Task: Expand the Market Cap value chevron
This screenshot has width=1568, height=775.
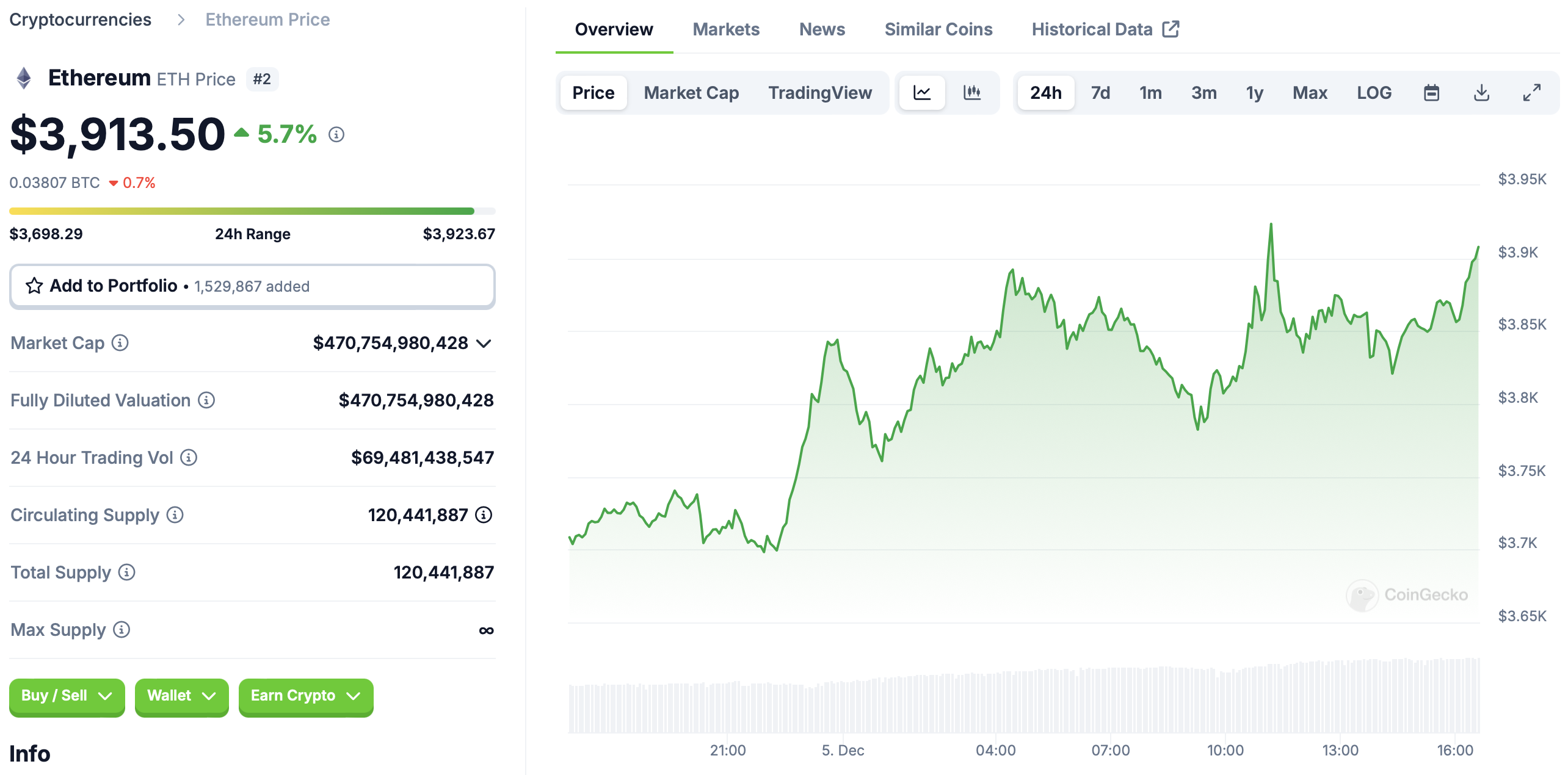Action: 484,344
